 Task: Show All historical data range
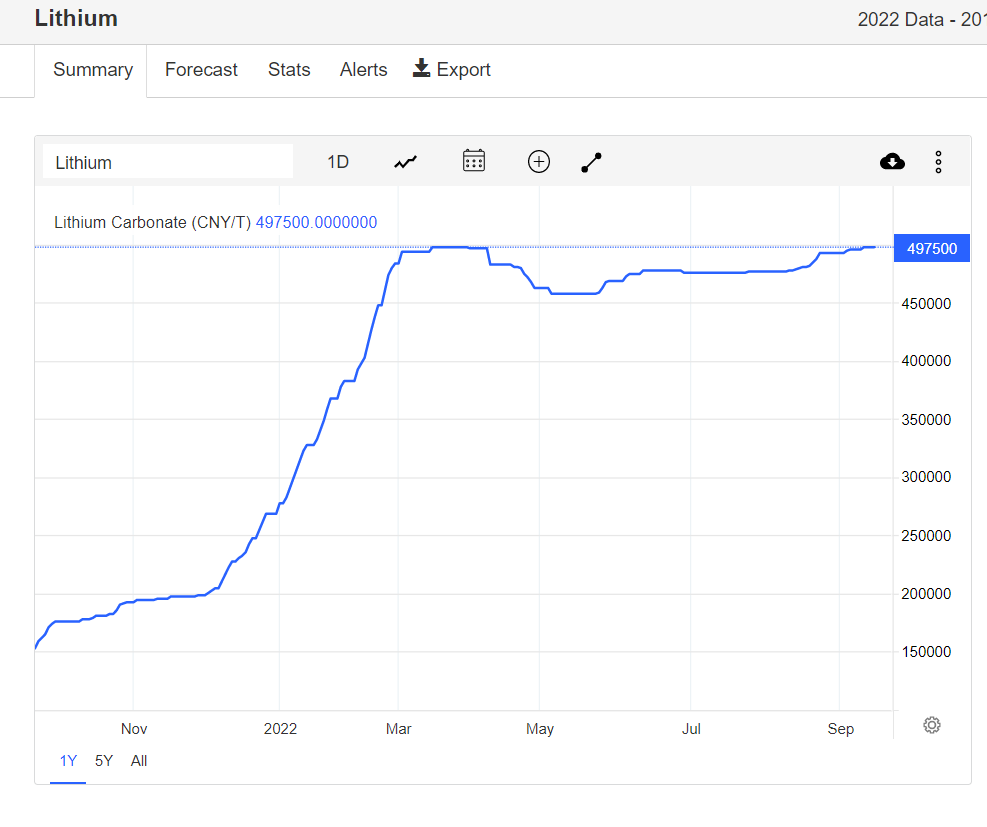click(139, 761)
